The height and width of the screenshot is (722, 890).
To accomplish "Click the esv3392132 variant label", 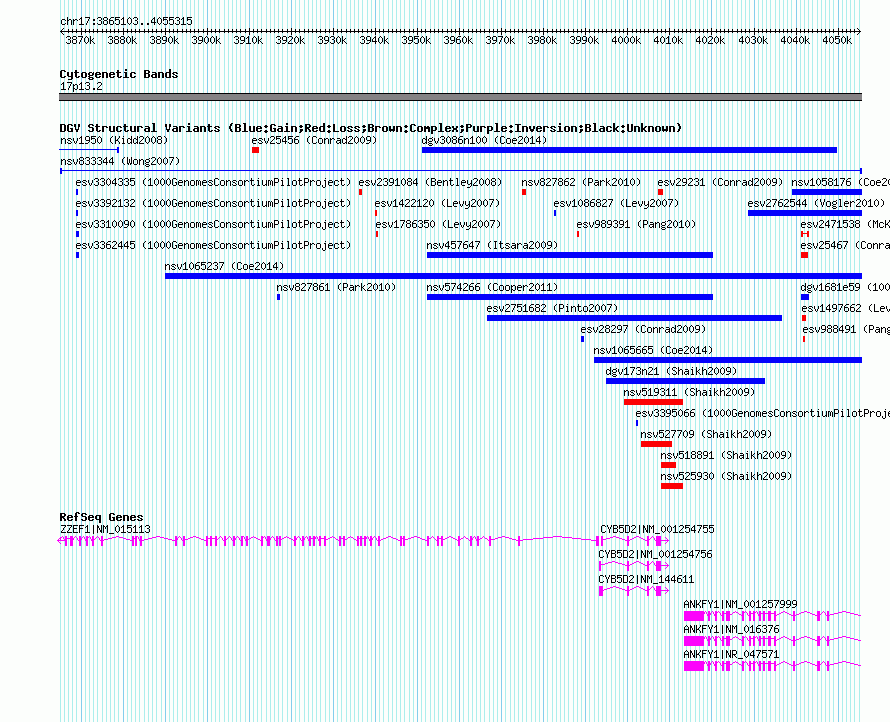I will pos(213,203).
